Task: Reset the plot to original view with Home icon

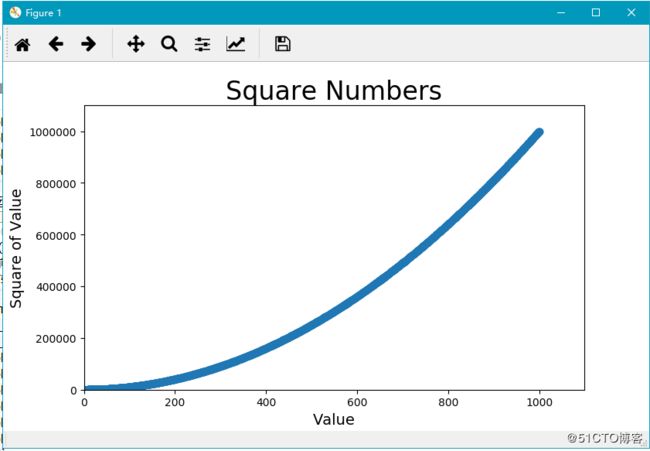Action: point(22,44)
